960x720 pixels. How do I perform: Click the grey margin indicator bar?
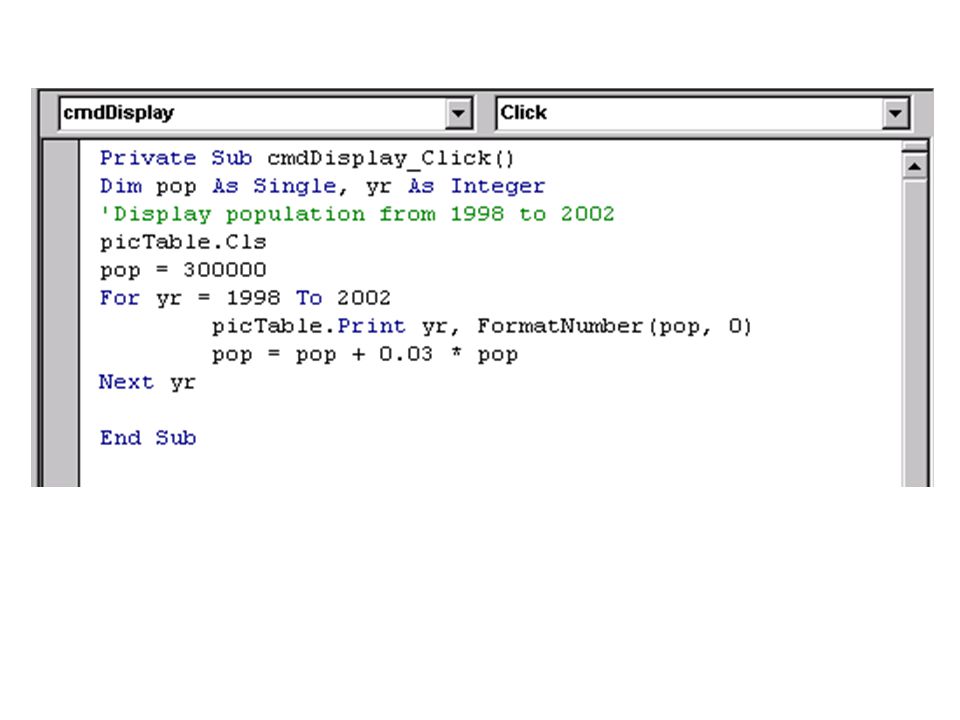tap(61, 313)
